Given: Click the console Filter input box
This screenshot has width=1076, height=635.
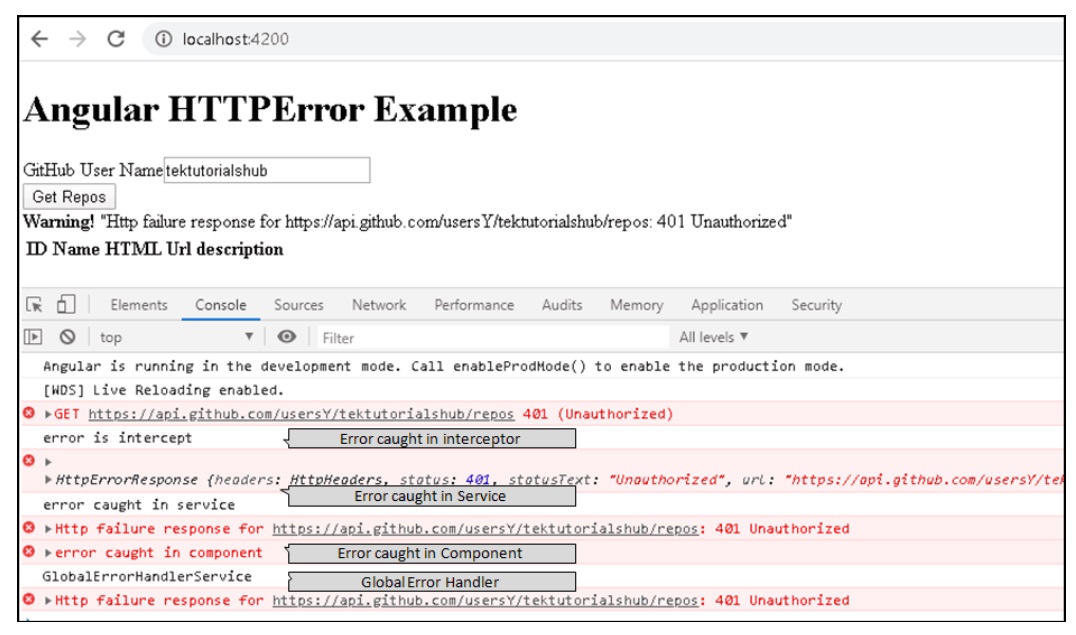Looking at the screenshot, I should [x=490, y=338].
